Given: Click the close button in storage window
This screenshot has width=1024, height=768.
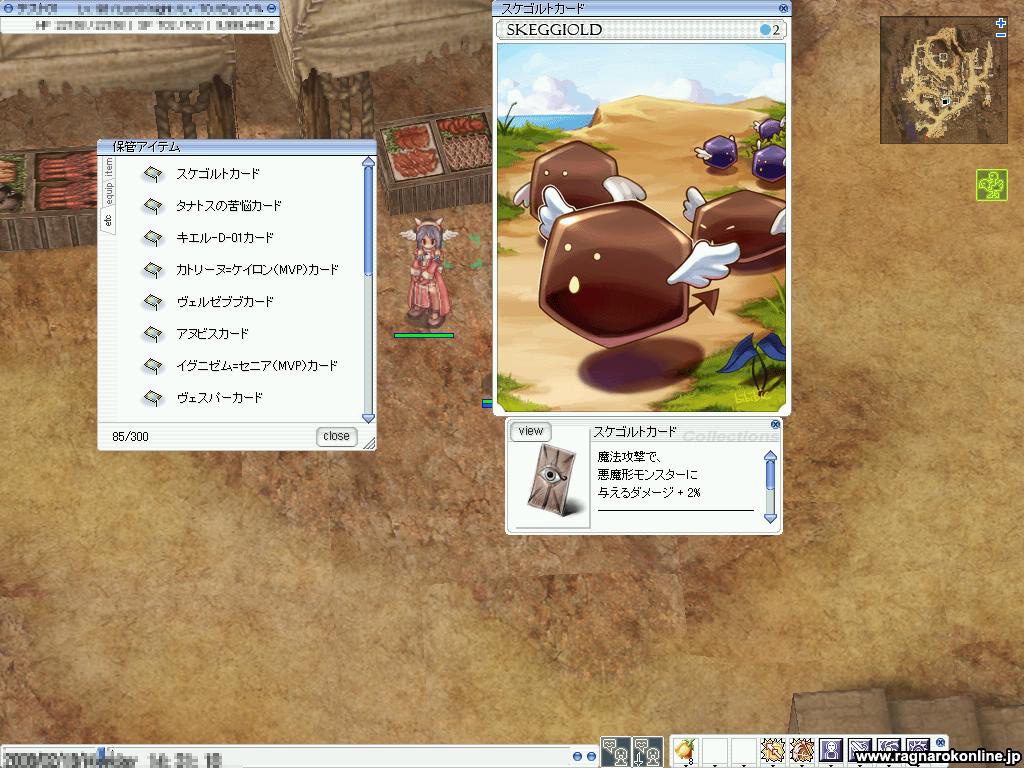Looking at the screenshot, I should (336, 436).
